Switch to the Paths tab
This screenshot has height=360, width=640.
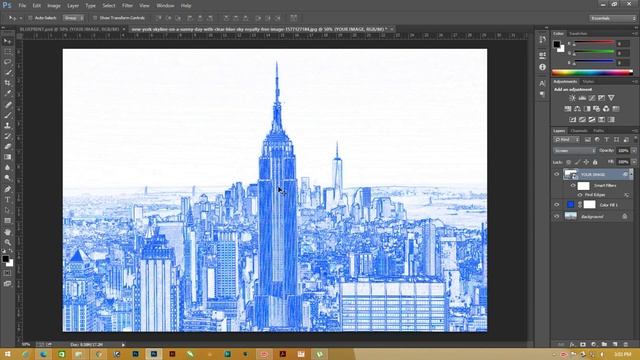click(598, 131)
